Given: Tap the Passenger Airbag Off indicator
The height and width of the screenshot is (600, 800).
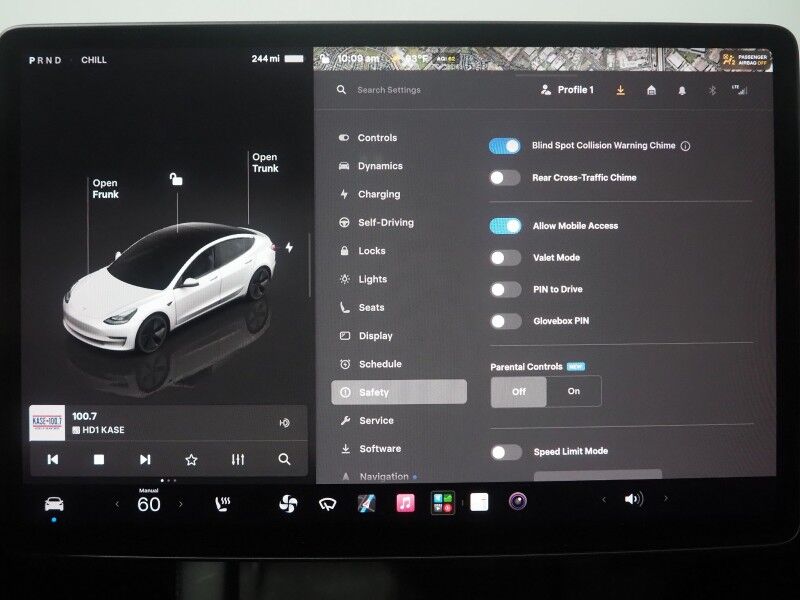Looking at the screenshot, I should tap(745, 60).
